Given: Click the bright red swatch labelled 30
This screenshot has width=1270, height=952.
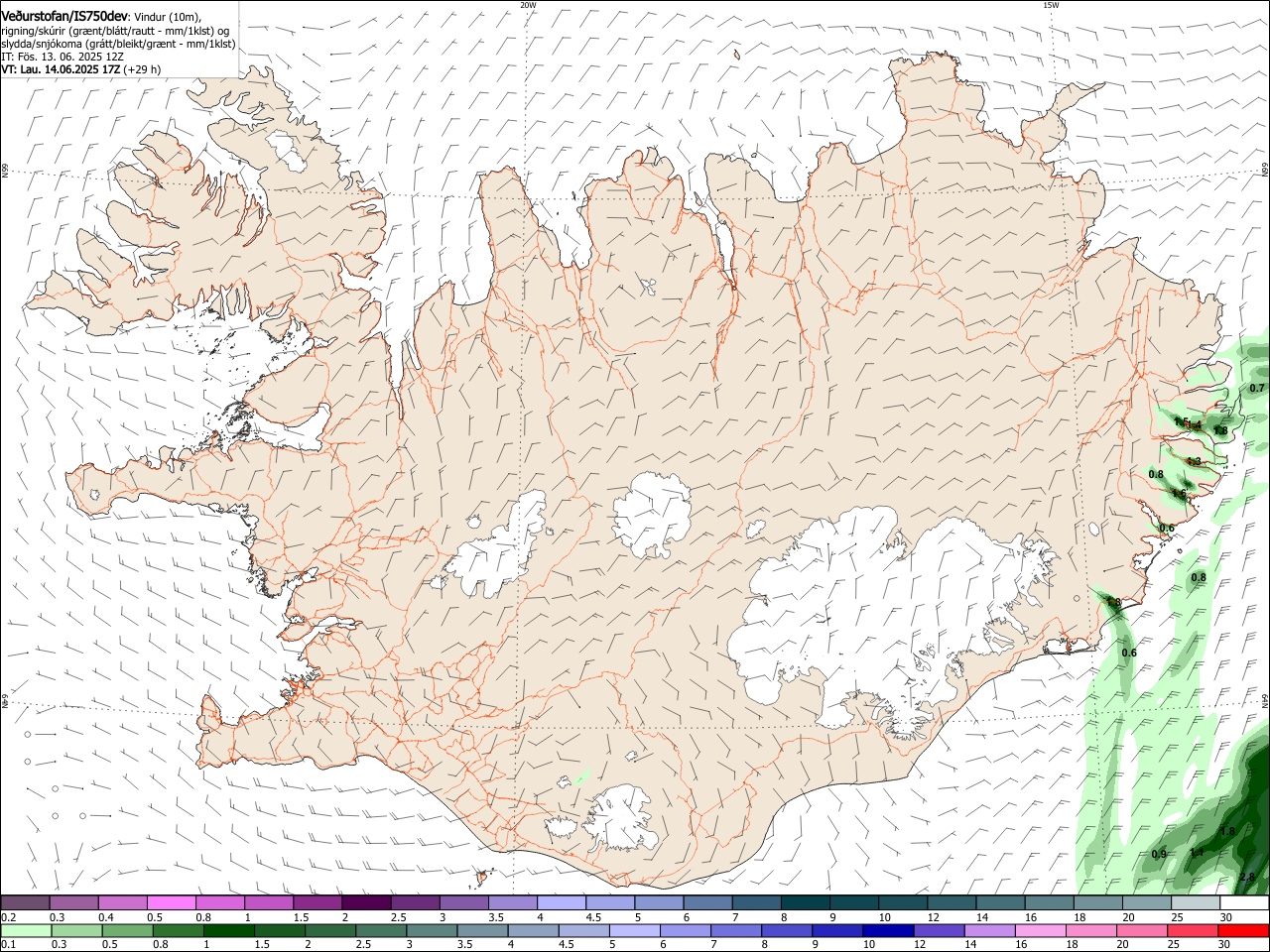Looking at the screenshot, I should [1244, 931].
